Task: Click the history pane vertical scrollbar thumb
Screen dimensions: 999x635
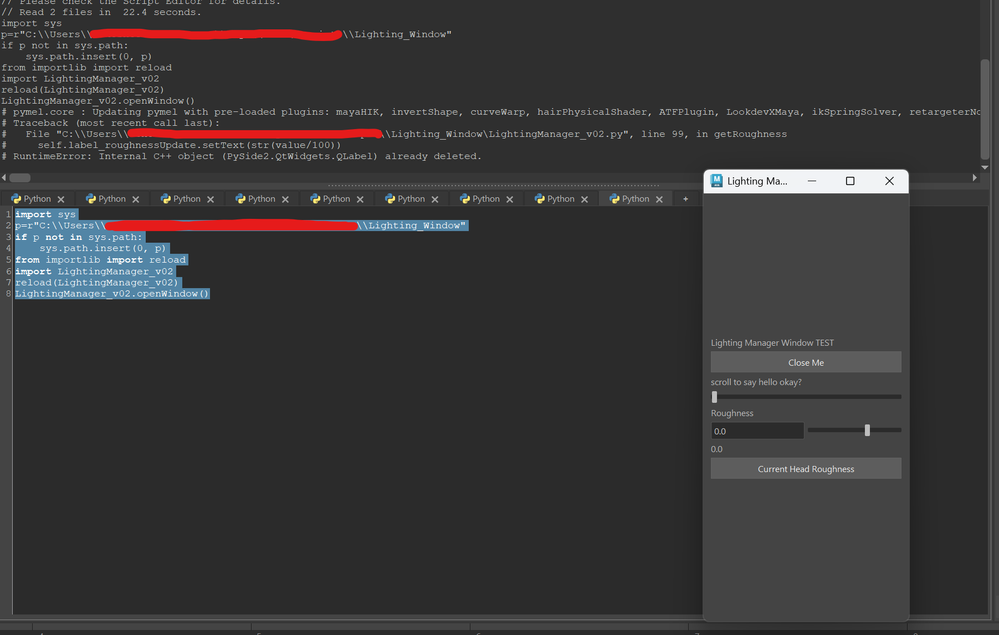Action: (x=985, y=110)
